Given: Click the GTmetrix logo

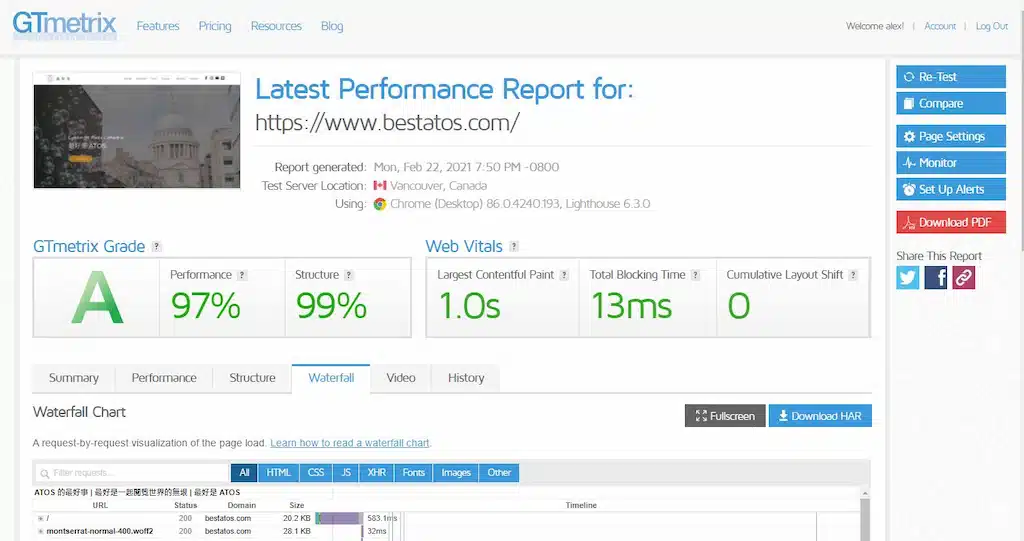Looking at the screenshot, I should tap(64, 25).
